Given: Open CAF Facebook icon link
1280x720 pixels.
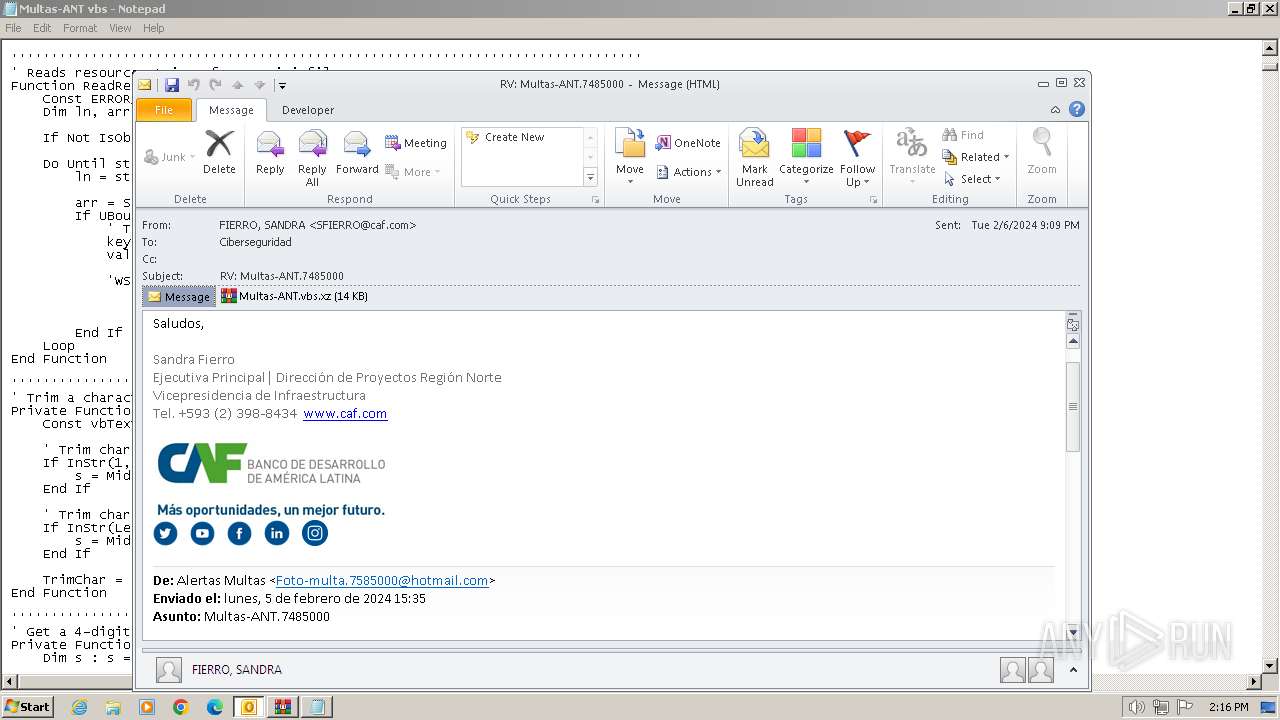Looking at the screenshot, I should point(239,534).
